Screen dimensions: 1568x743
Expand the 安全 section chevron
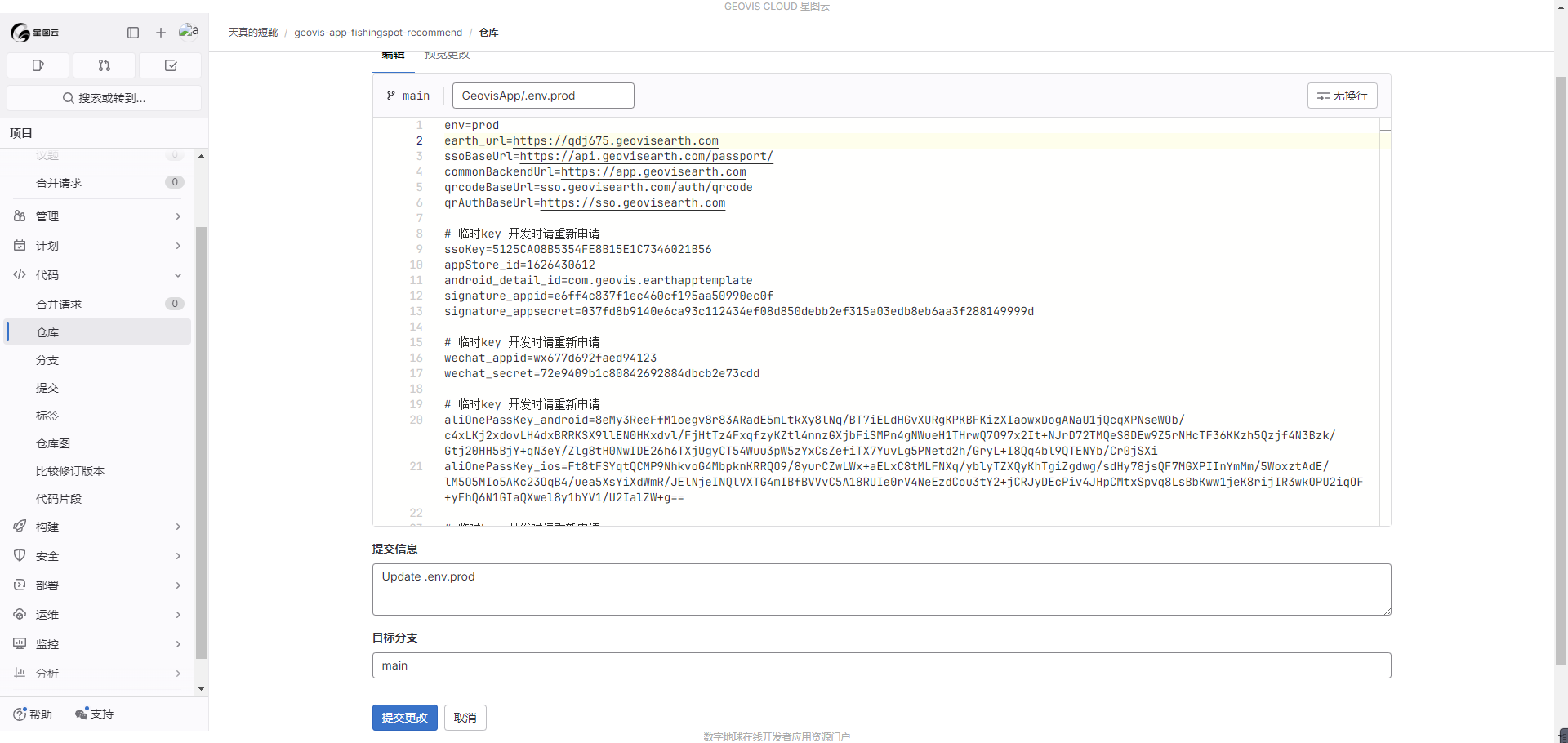click(x=178, y=556)
